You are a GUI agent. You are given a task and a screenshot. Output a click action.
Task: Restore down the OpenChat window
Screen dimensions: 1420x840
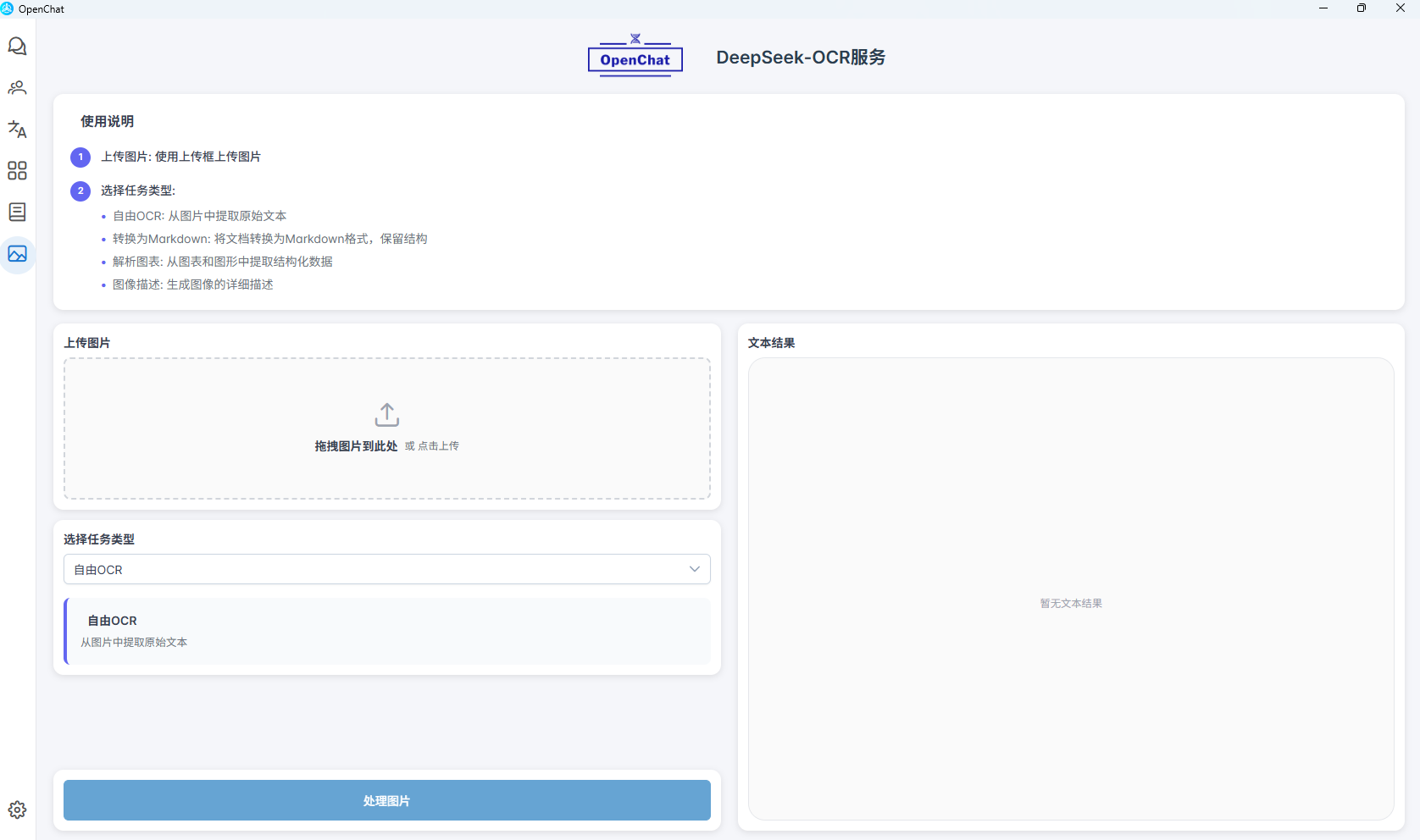[1362, 8]
